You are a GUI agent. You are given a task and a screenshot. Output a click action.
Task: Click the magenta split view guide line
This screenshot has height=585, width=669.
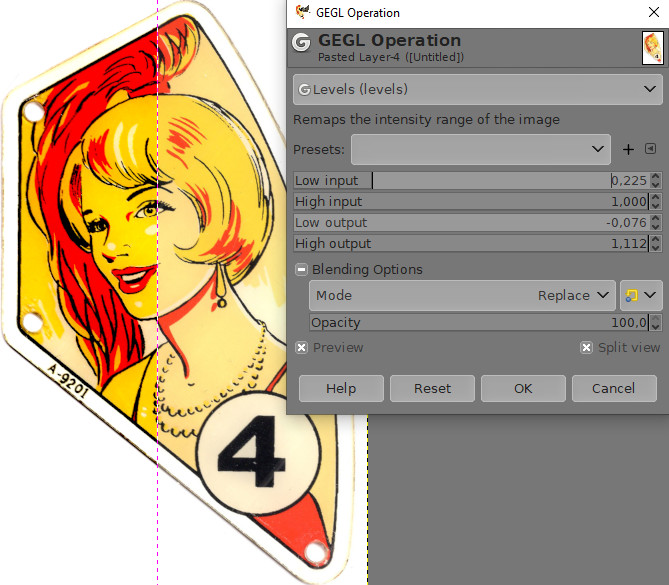[157, 292]
